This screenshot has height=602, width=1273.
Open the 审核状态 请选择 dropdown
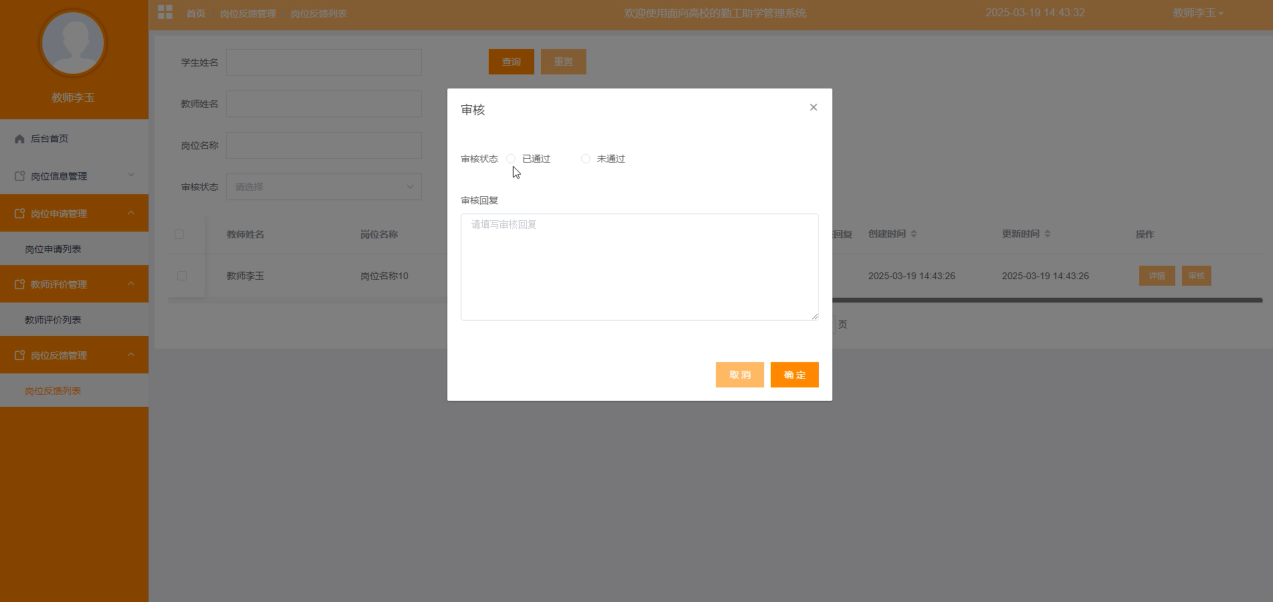click(324, 186)
